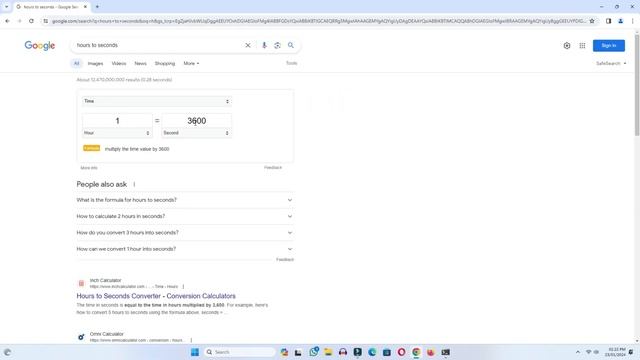Open File Explorer from the taskbar
Viewport: 640px width, 360px height.
coord(328,352)
